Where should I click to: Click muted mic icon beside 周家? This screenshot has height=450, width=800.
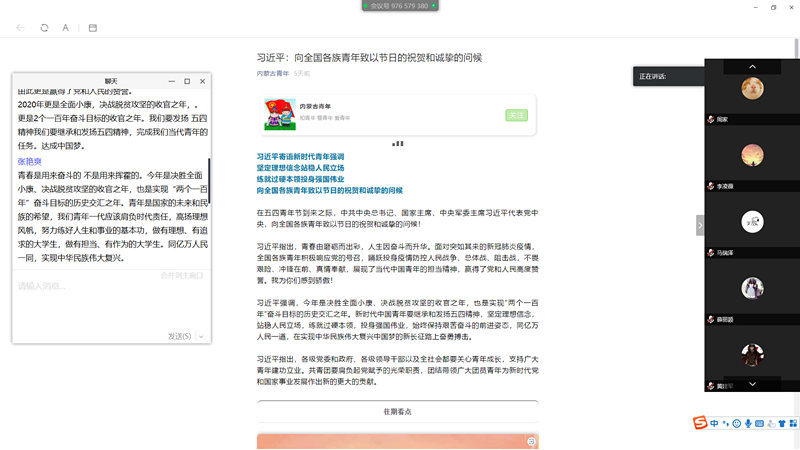[711, 119]
